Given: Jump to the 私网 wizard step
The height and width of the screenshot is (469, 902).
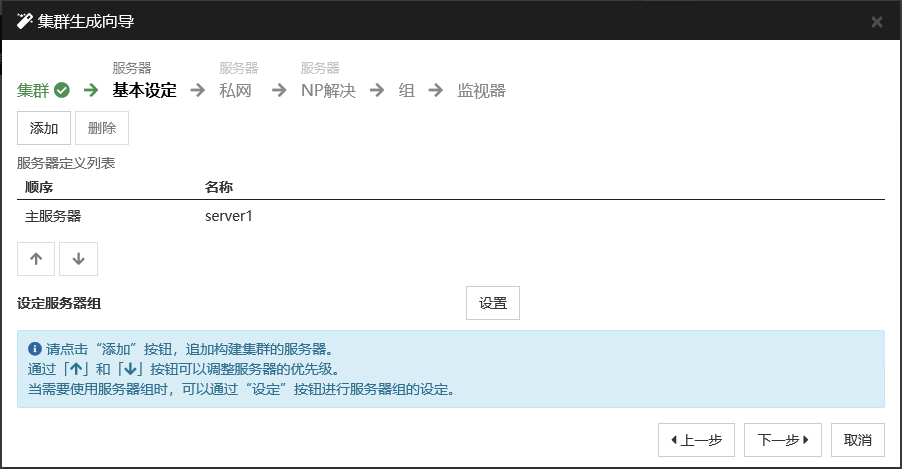Looking at the screenshot, I should point(235,91).
